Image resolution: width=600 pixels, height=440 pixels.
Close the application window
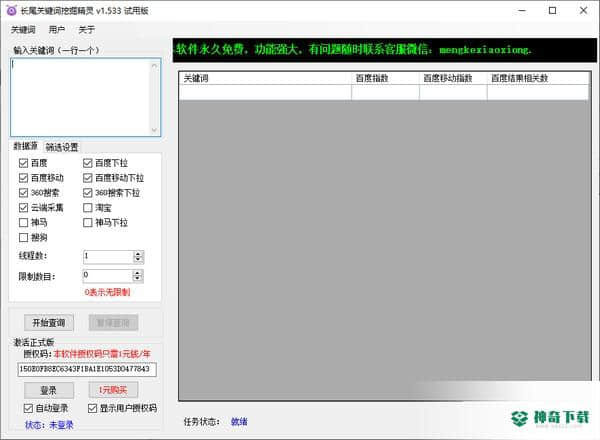tap(583, 11)
